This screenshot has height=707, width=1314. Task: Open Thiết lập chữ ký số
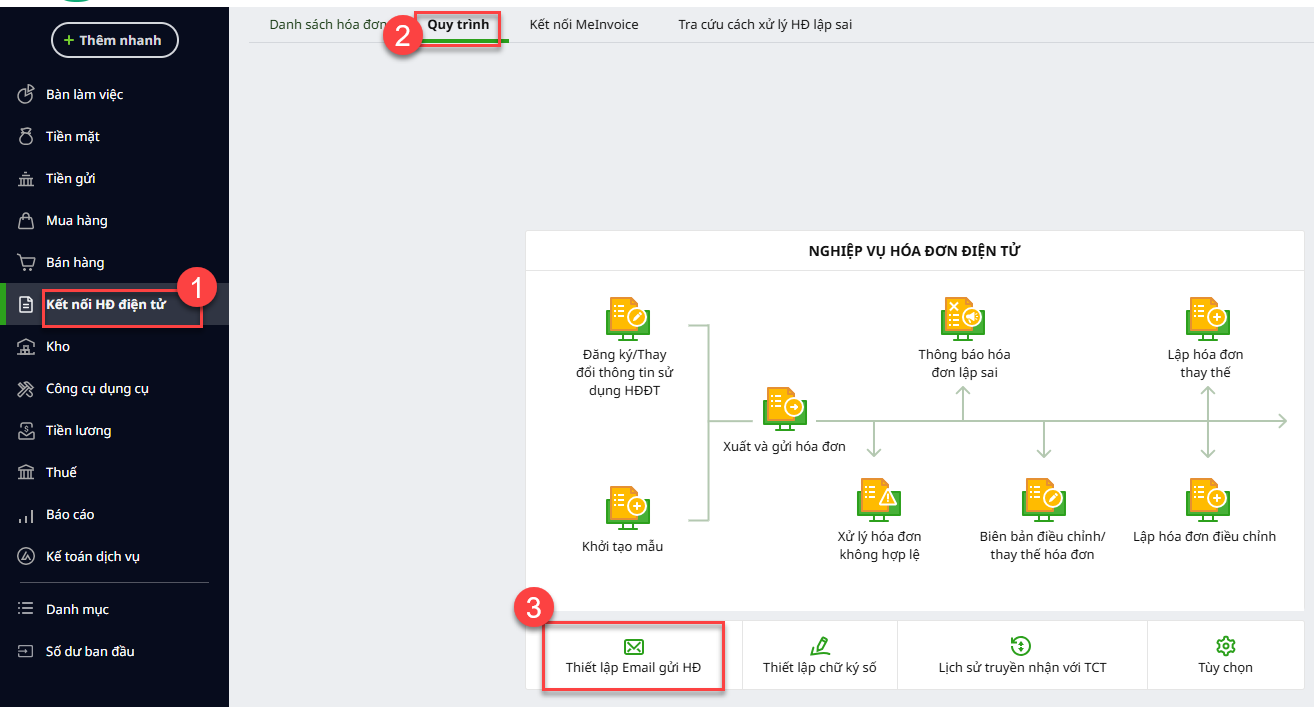click(x=819, y=656)
